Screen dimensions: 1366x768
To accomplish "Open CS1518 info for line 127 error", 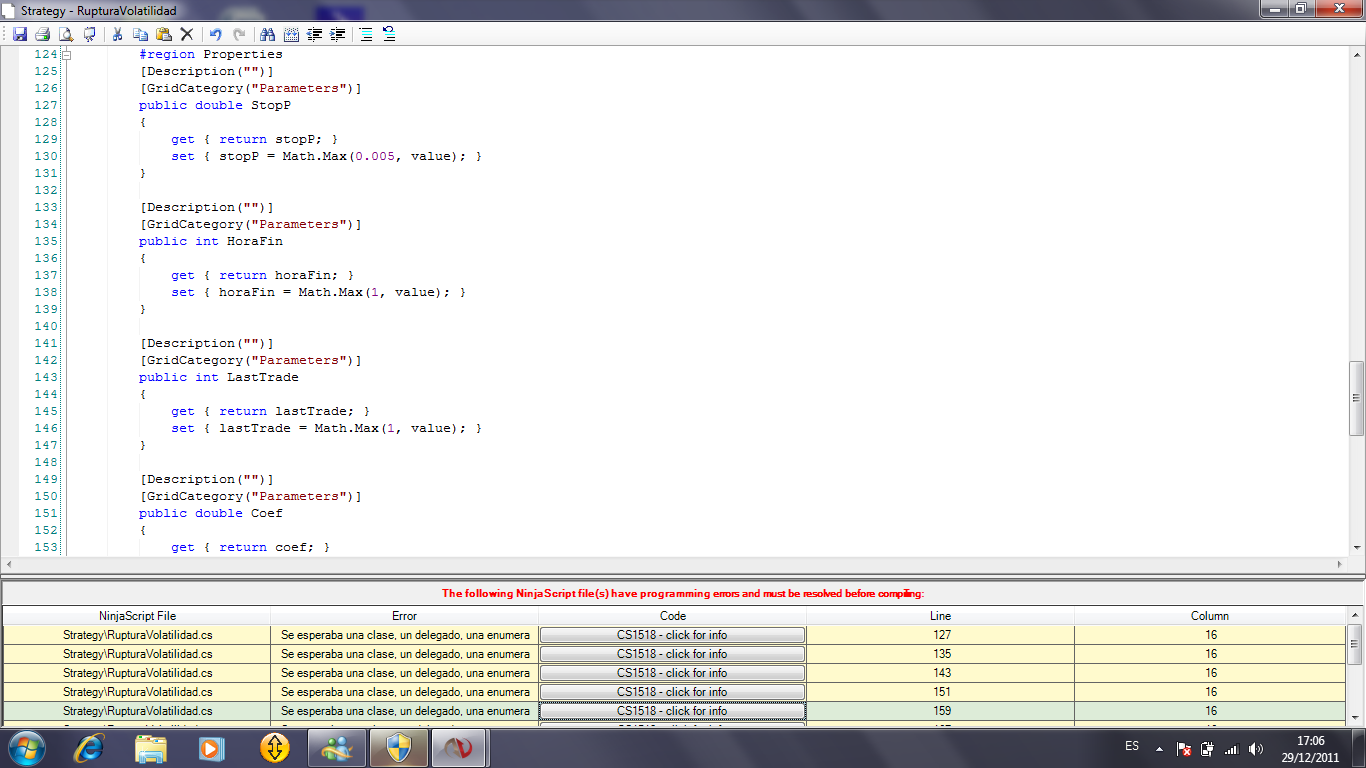I will 672,635.
